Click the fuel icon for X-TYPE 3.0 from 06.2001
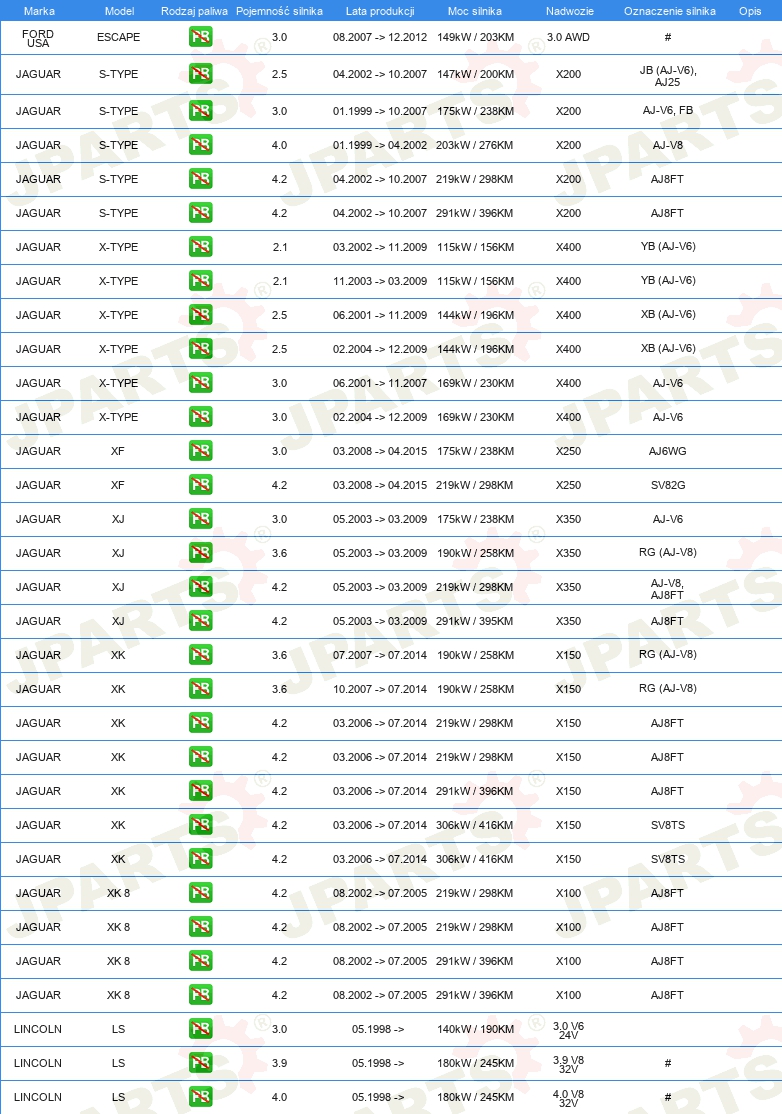Screen dimensions: 782x1114 pos(201,383)
